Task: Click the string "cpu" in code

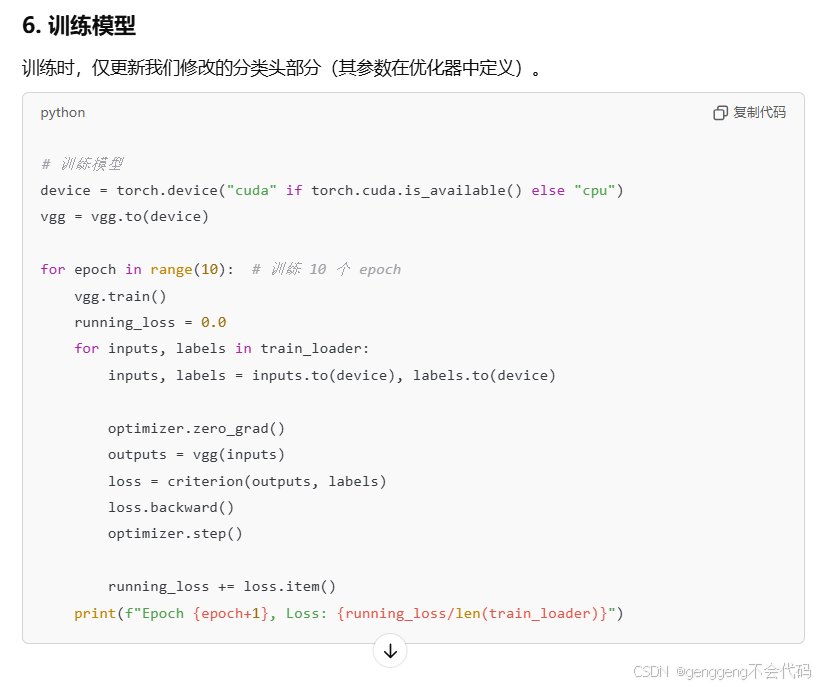Action: tap(595, 190)
